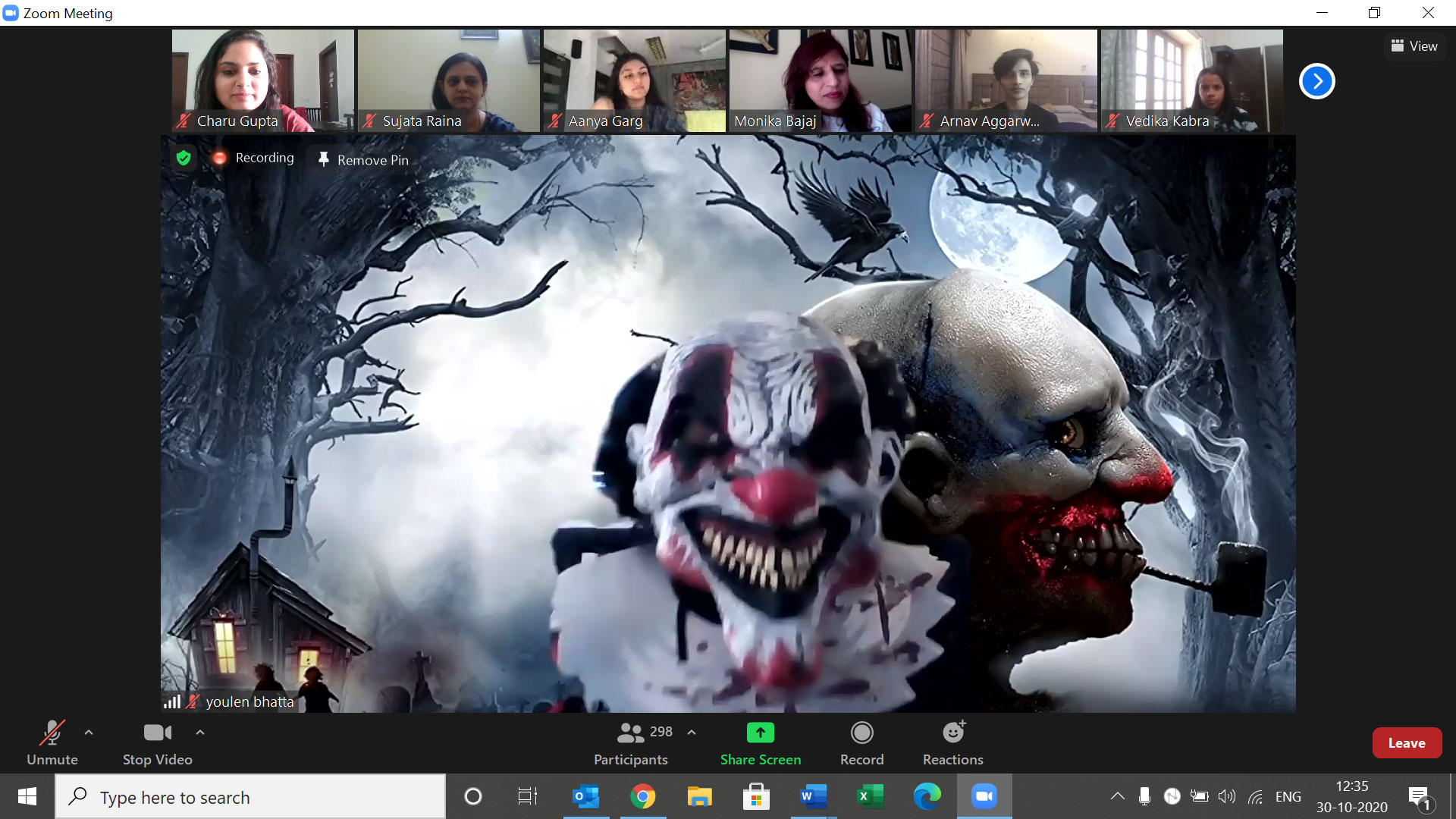Click youlen bhatta name label
The image size is (1456, 819).
point(249,702)
